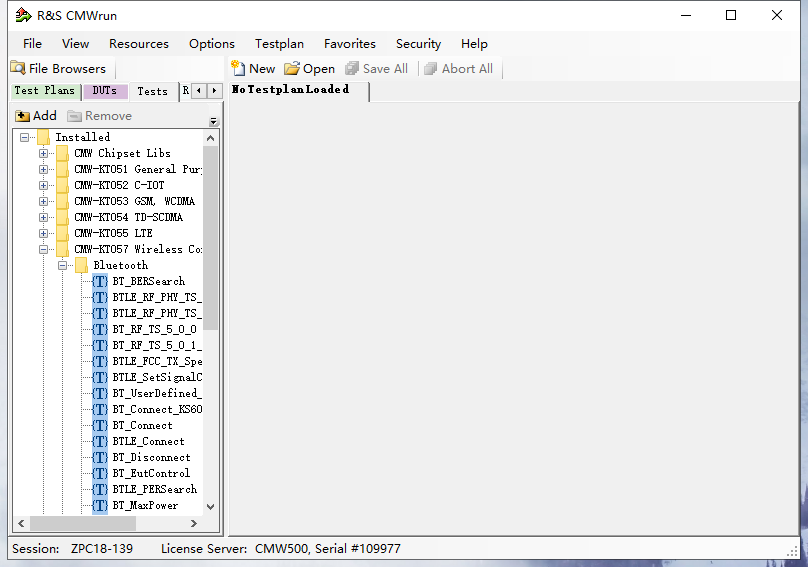Expand the CMW-KT055 LTE node
Image resolution: width=808 pixels, height=567 pixels.
[x=43, y=234]
